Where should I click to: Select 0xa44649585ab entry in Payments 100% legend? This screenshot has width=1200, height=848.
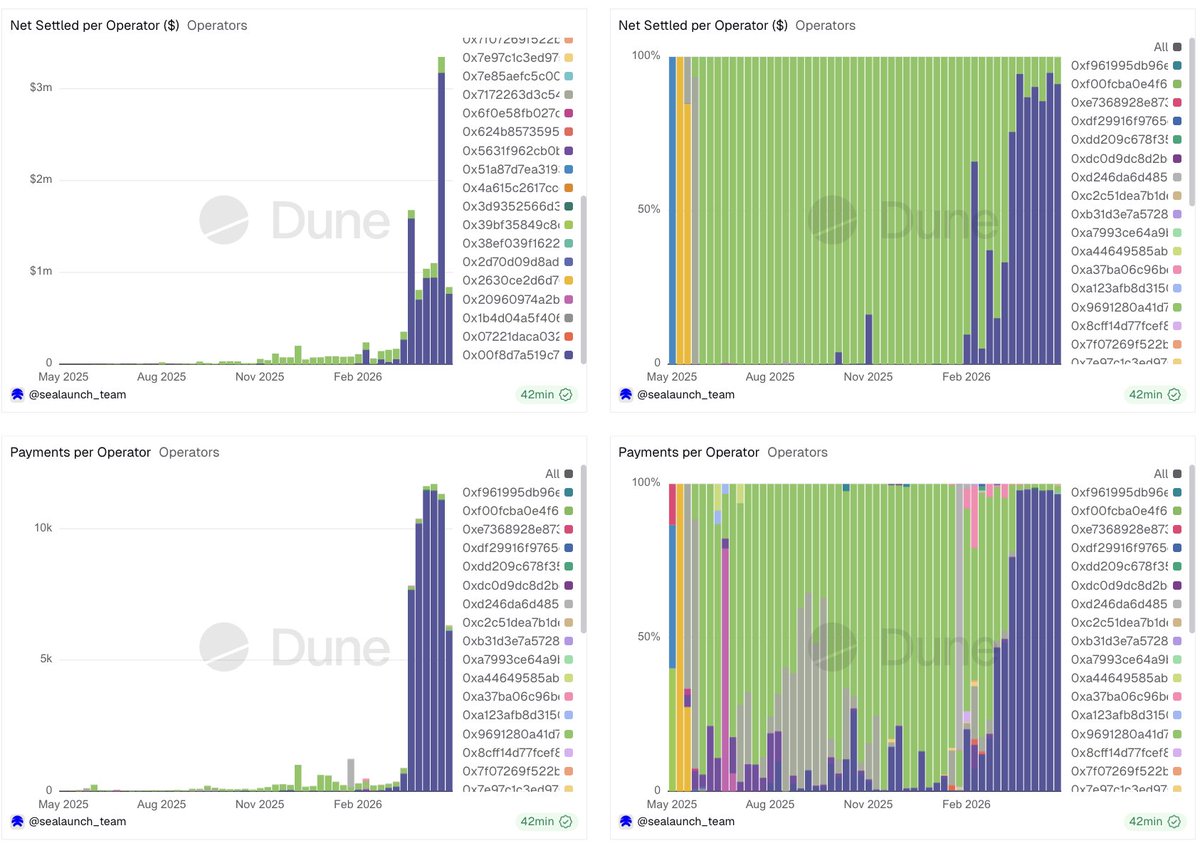click(x=1127, y=677)
